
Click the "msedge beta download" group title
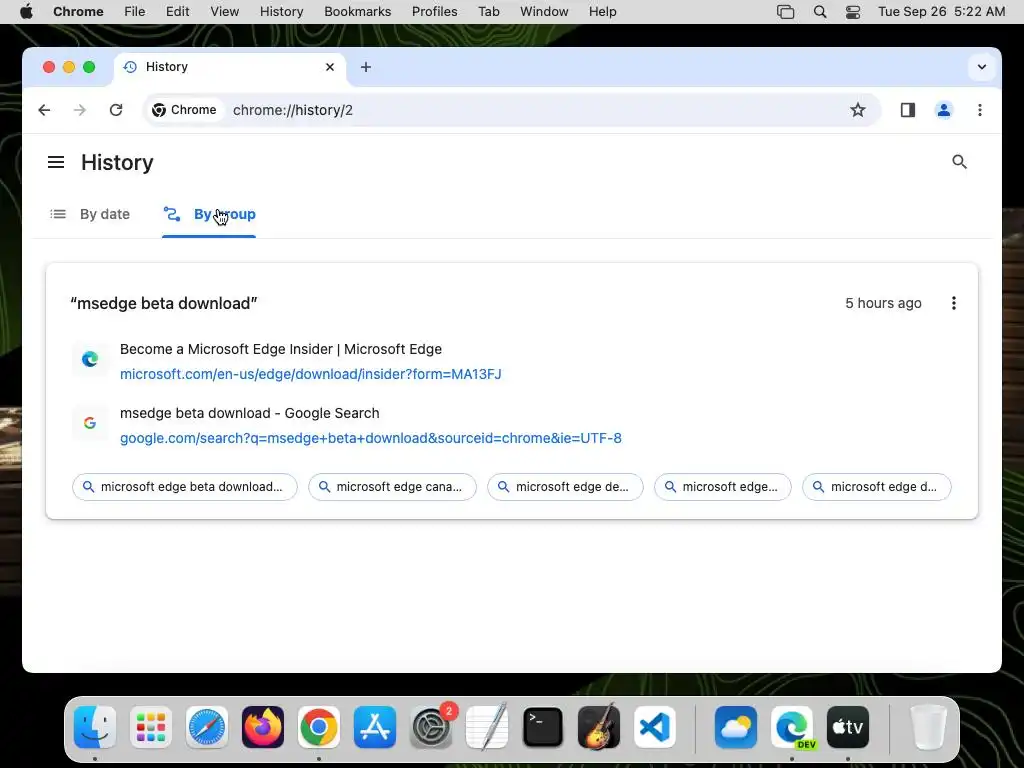164,303
